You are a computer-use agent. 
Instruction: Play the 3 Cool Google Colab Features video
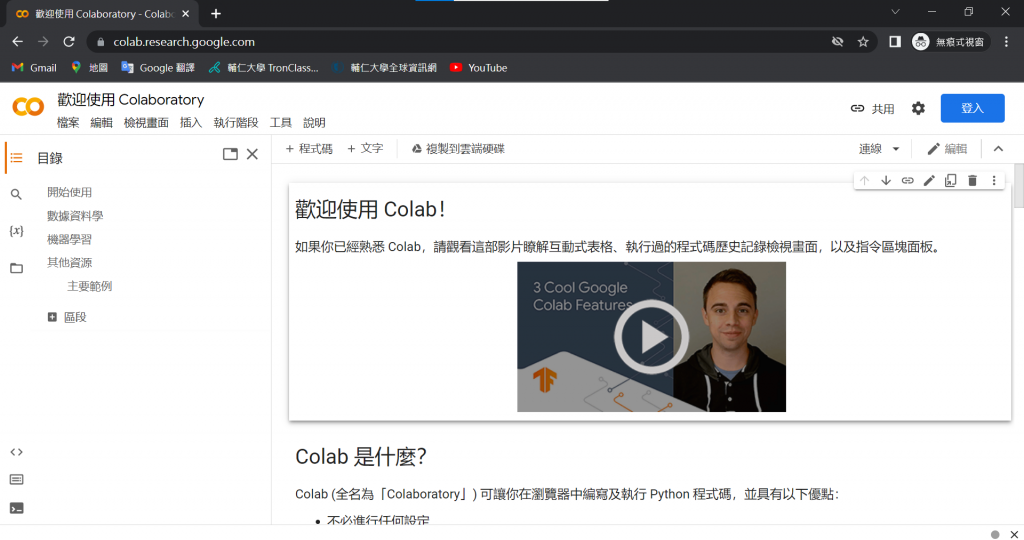[651, 337]
